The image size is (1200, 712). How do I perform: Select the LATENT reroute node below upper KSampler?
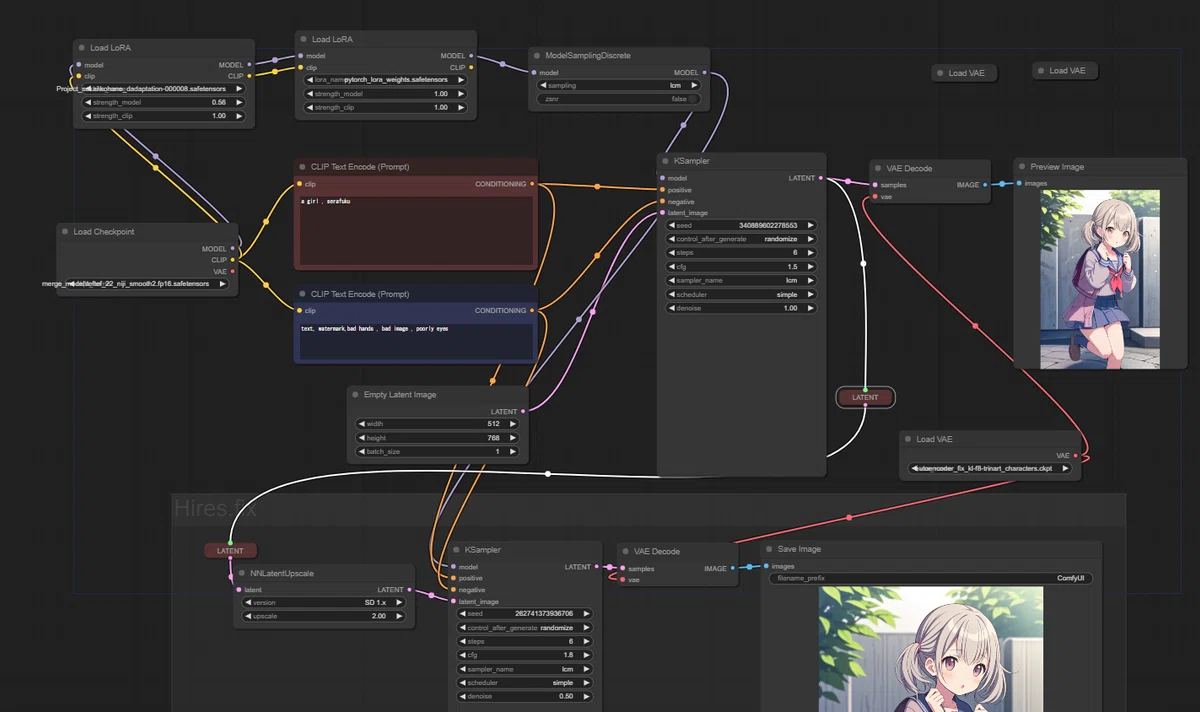click(866, 398)
